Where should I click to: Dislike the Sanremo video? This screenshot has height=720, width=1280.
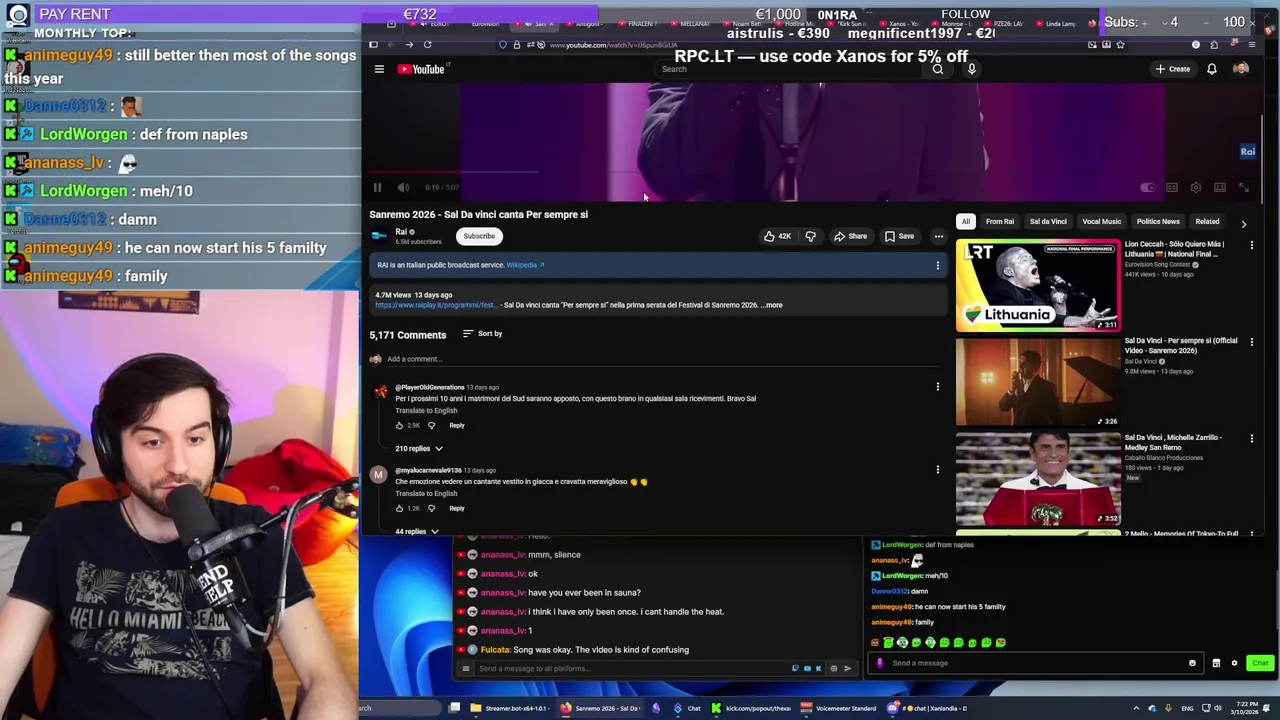pos(810,236)
